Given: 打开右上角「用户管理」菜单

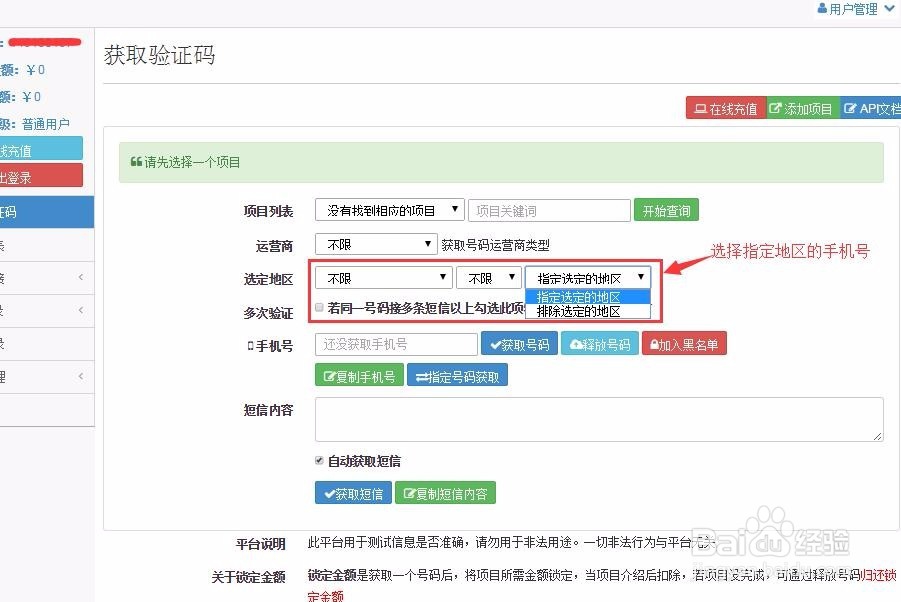Looking at the screenshot, I should coord(856,9).
